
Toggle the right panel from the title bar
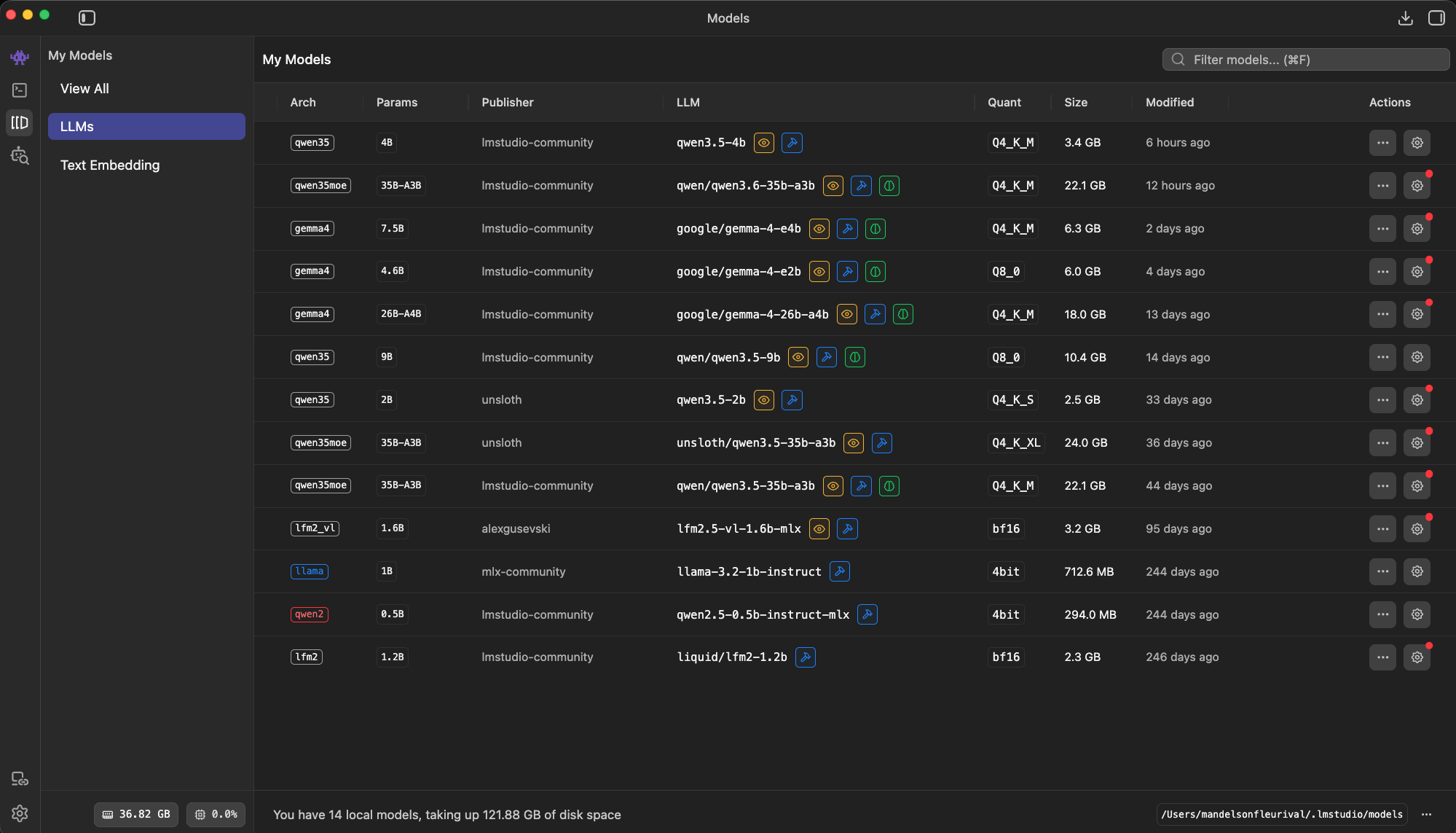point(1436,17)
